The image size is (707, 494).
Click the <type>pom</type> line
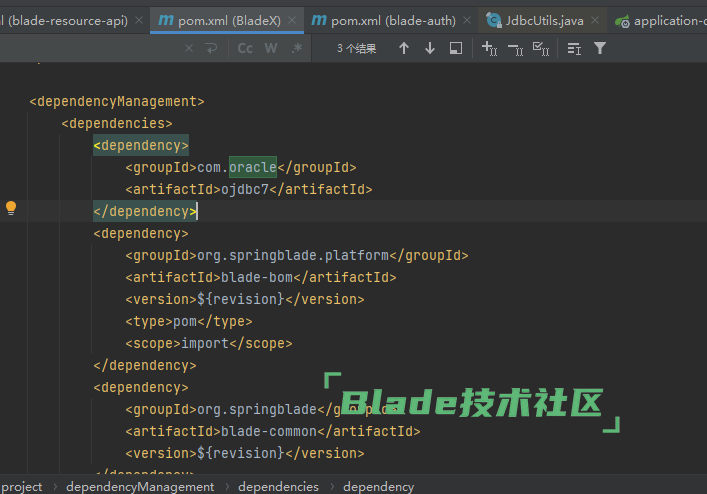tap(189, 321)
